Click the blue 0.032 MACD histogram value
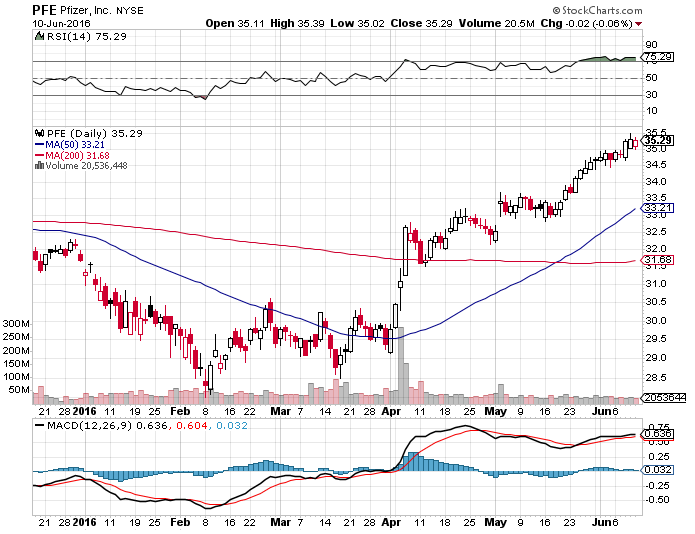The height and width of the screenshot is (534, 695). pyautogui.click(x=232, y=426)
